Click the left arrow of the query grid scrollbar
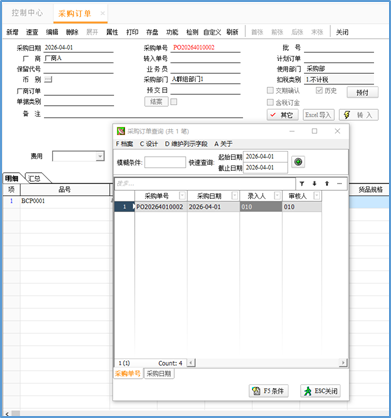The width and height of the screenshot is (391, 418). 191,363
